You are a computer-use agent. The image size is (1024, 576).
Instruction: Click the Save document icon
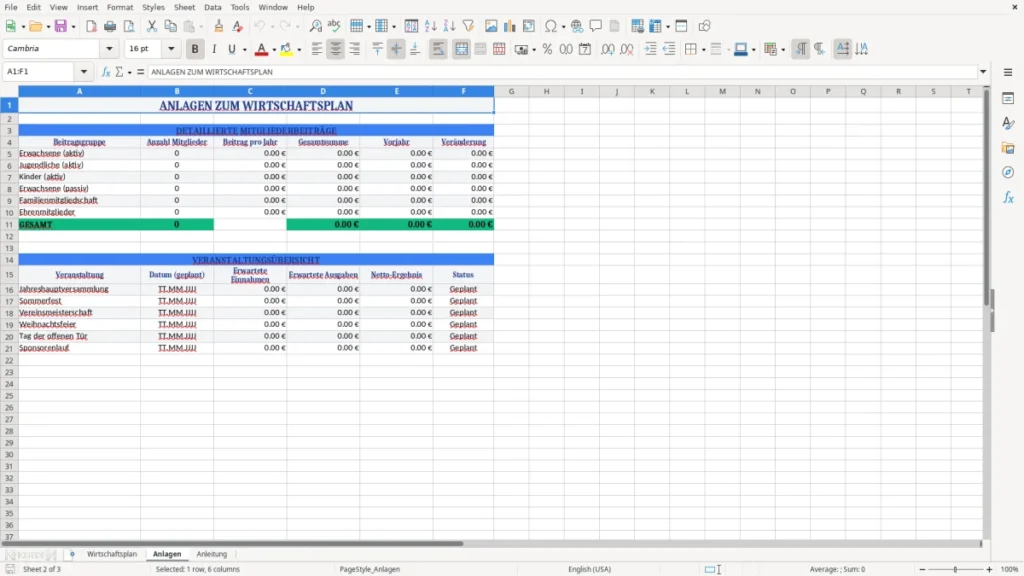tap(61, 26)
